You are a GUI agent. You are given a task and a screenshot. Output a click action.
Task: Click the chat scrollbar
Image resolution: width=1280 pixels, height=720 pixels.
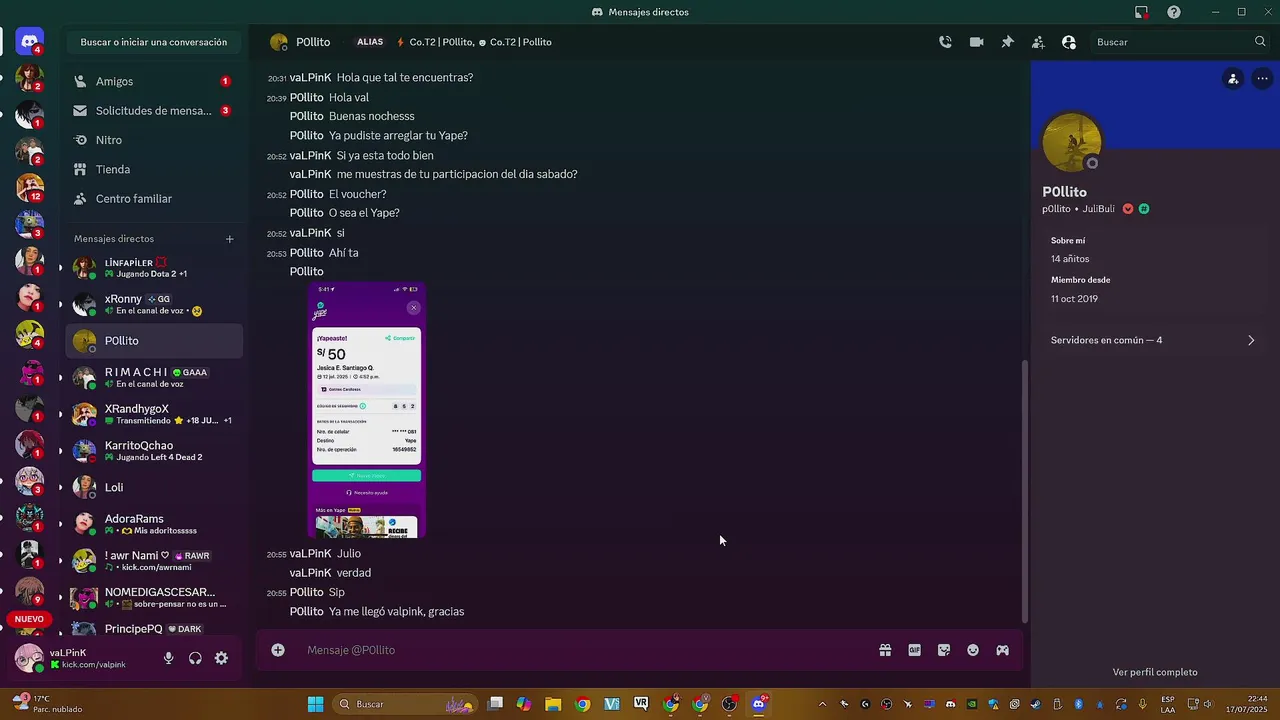point(1025,490)
